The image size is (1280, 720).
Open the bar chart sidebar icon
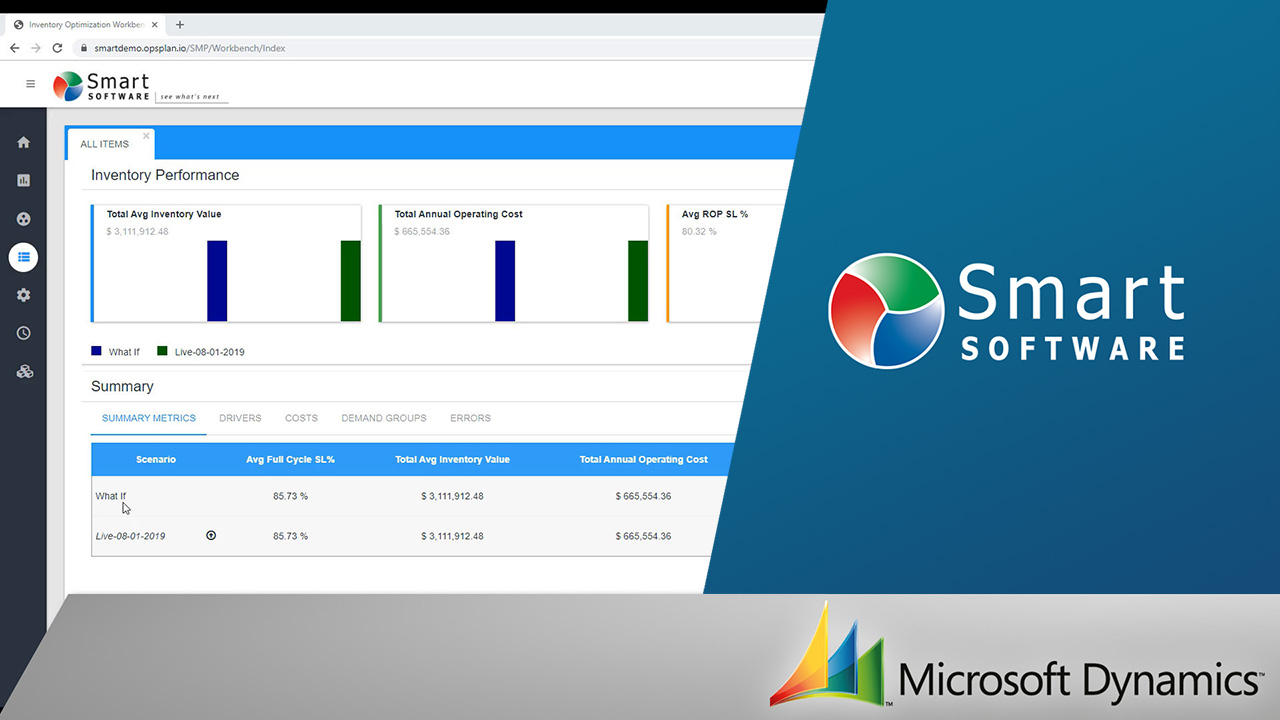pos(24,180)
